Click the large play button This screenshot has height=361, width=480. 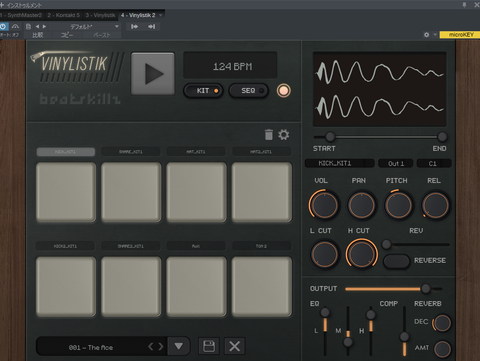(153, 74)
